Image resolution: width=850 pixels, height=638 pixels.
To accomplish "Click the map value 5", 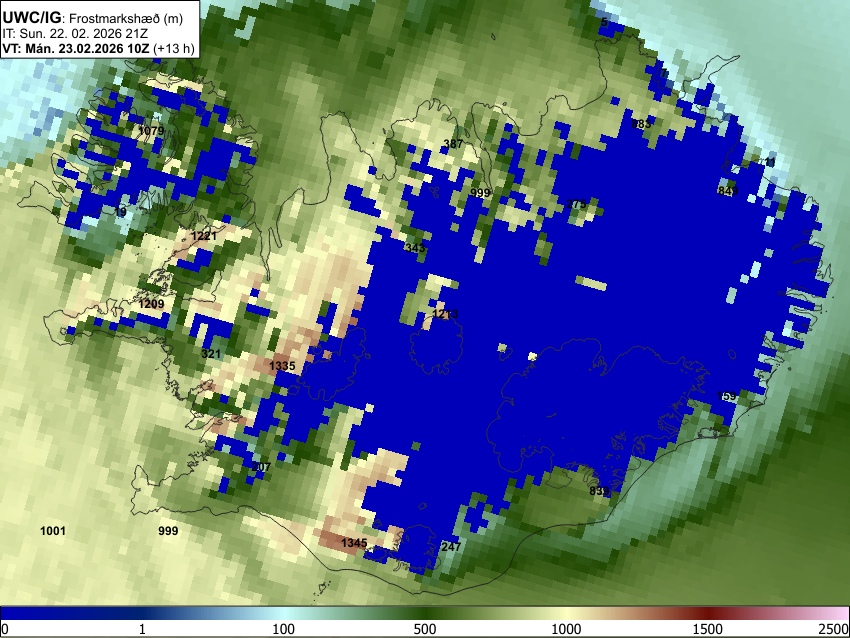I will tap(604, 22).
